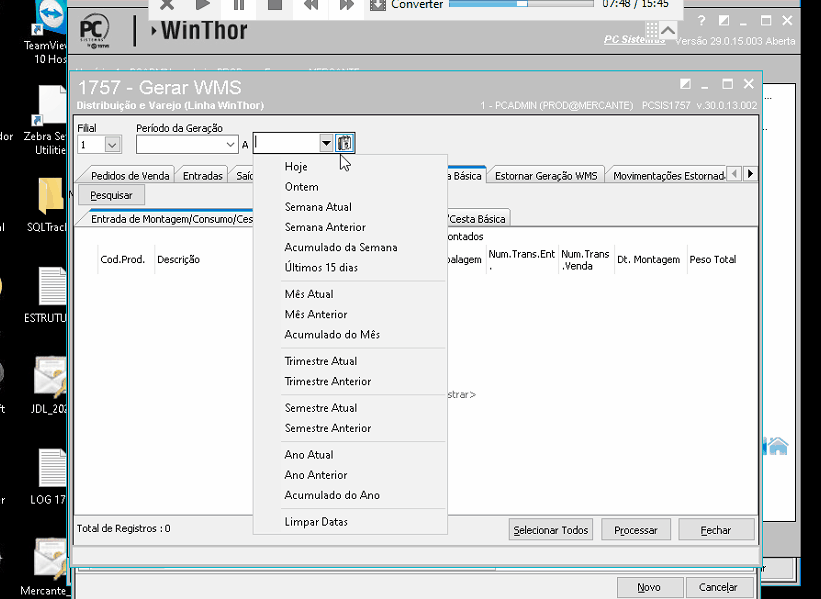Image resolution: width=821 pixels, height=599 pixels.
Task: Click the grid dots icon in WinThor header
Action: point(651,29)
